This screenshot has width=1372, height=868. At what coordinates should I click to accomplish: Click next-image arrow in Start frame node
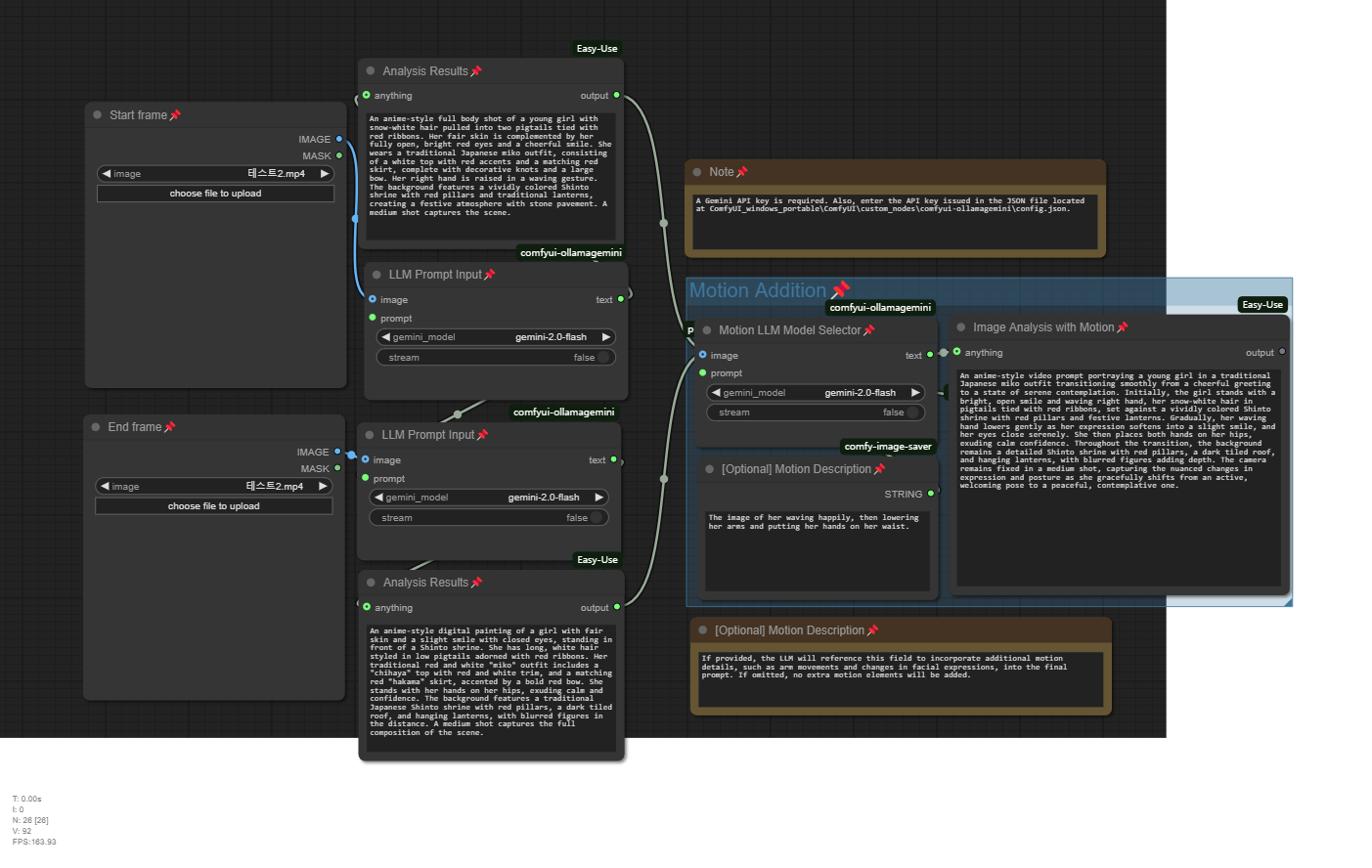pos(324,174)
